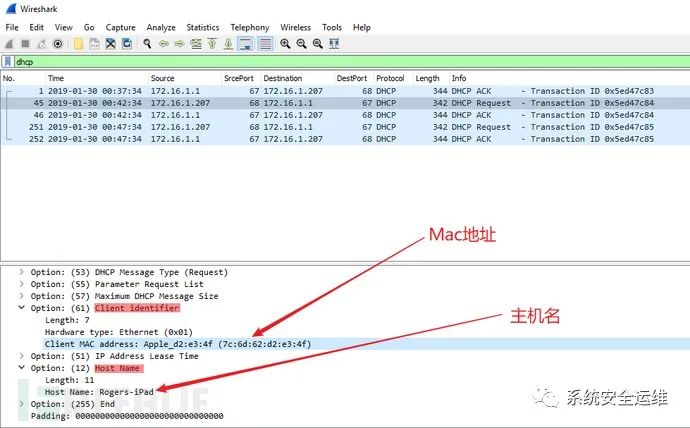
Task: Jump to the first packet icon
Action: tap(212, 44)
